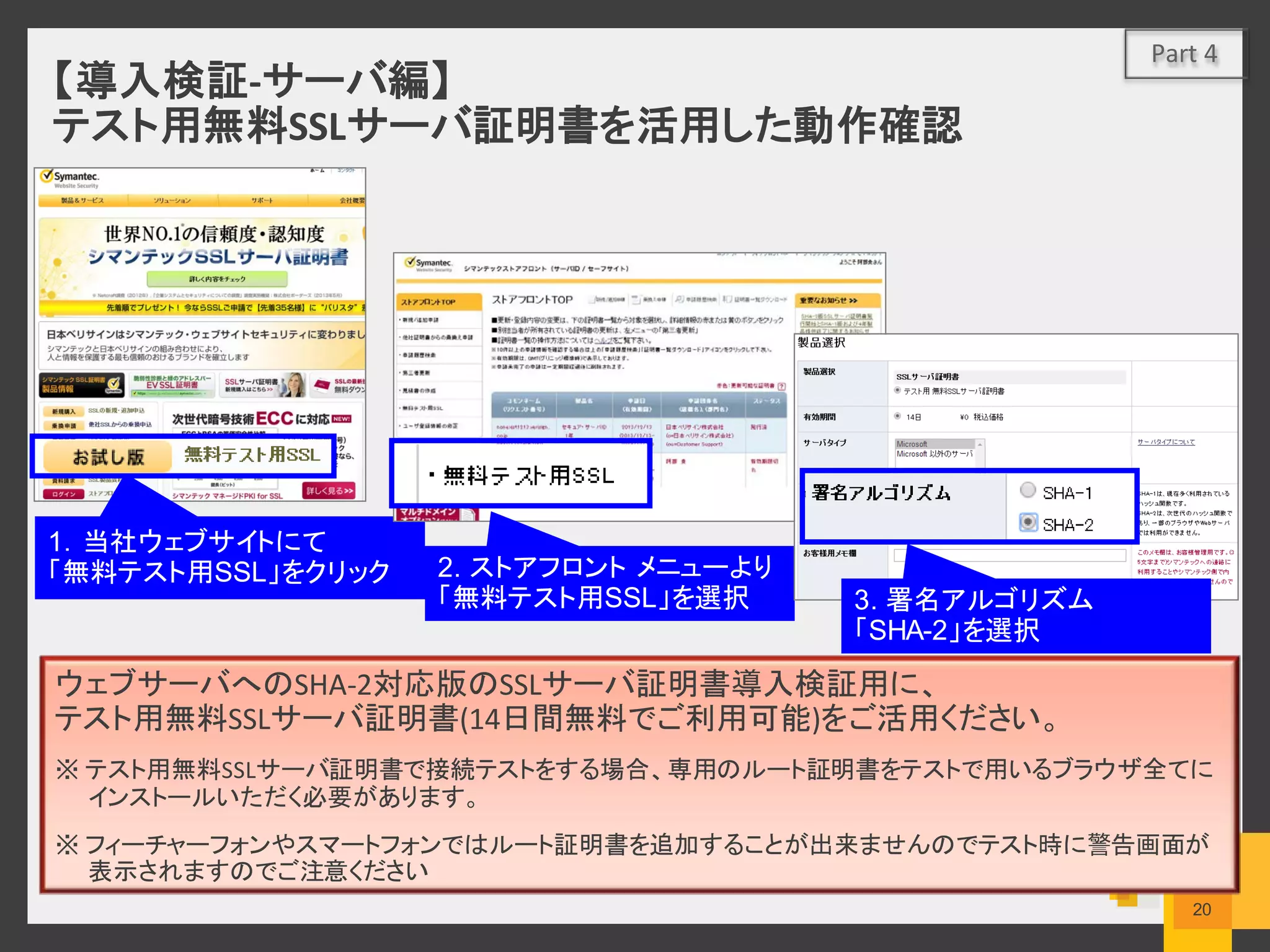Screen dimensions: 1270x952
Task: Click 日本ベリサイン株式会社 in certificate table
Action: point(695,427)
